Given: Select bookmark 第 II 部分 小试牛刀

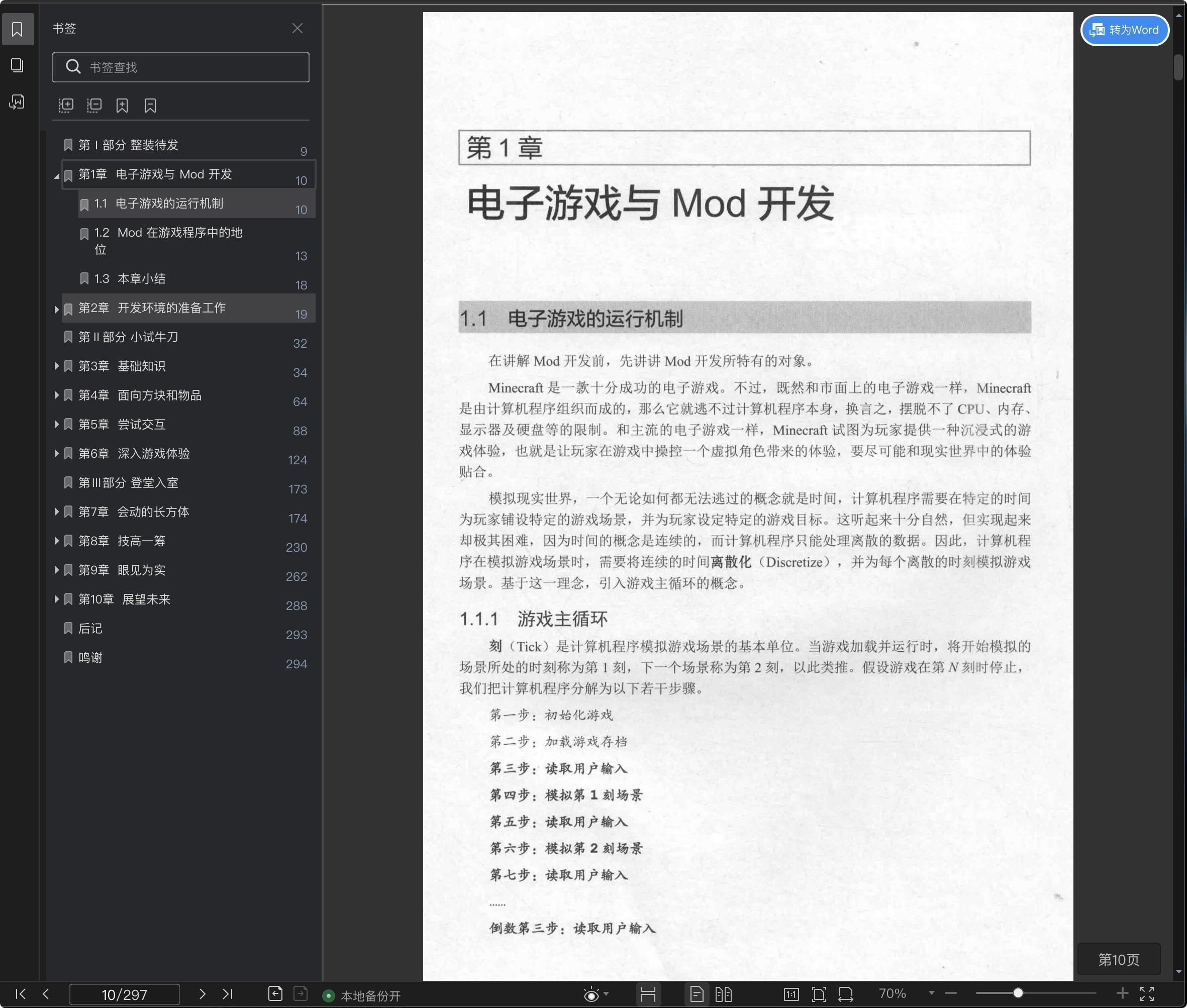Looking at the screenshot, I should pyautogui.click(x=128, y=337).
